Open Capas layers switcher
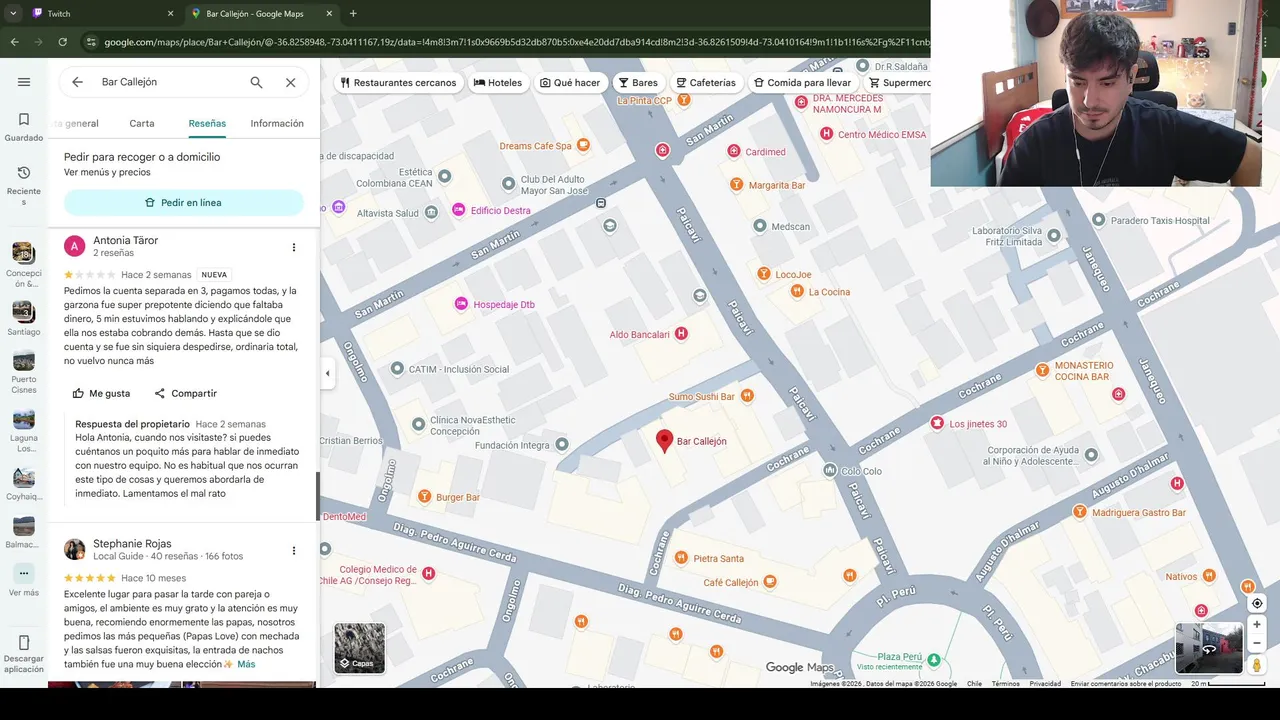 pos(359,648)
